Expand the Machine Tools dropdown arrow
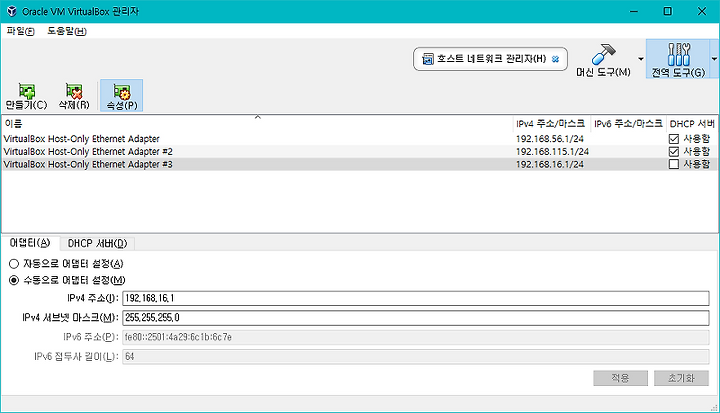Image resolution: width=720 pixels, height=413 pixels. [x=641, y=59]
